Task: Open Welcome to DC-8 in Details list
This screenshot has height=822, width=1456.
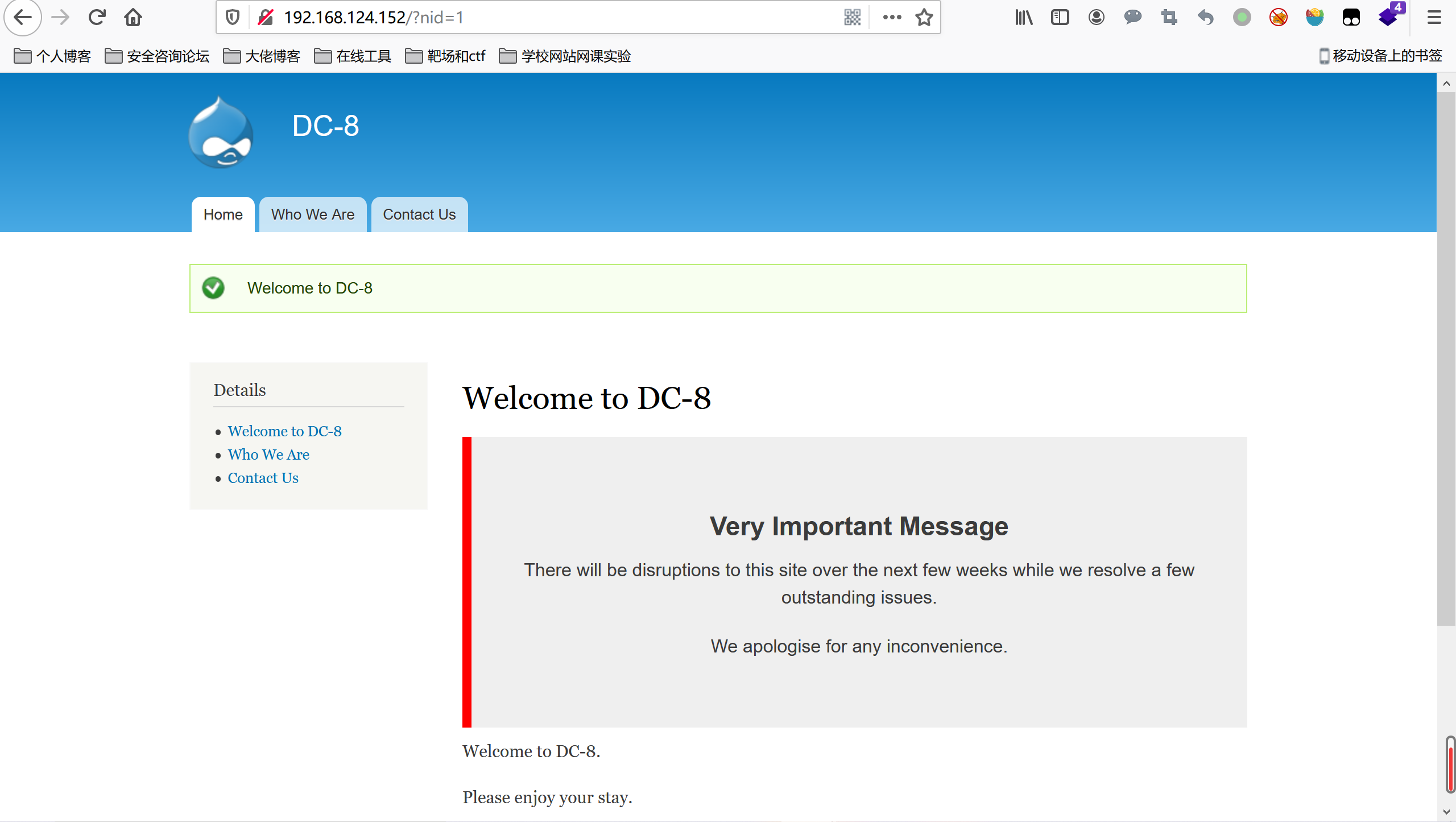Action: (x=284, y=431)
